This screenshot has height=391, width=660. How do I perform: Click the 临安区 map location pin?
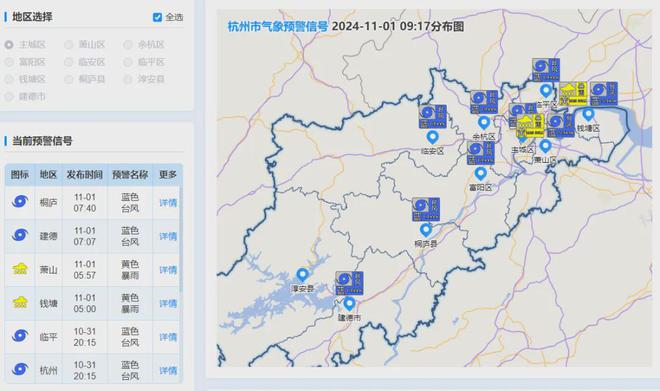(x=432, y=137)
